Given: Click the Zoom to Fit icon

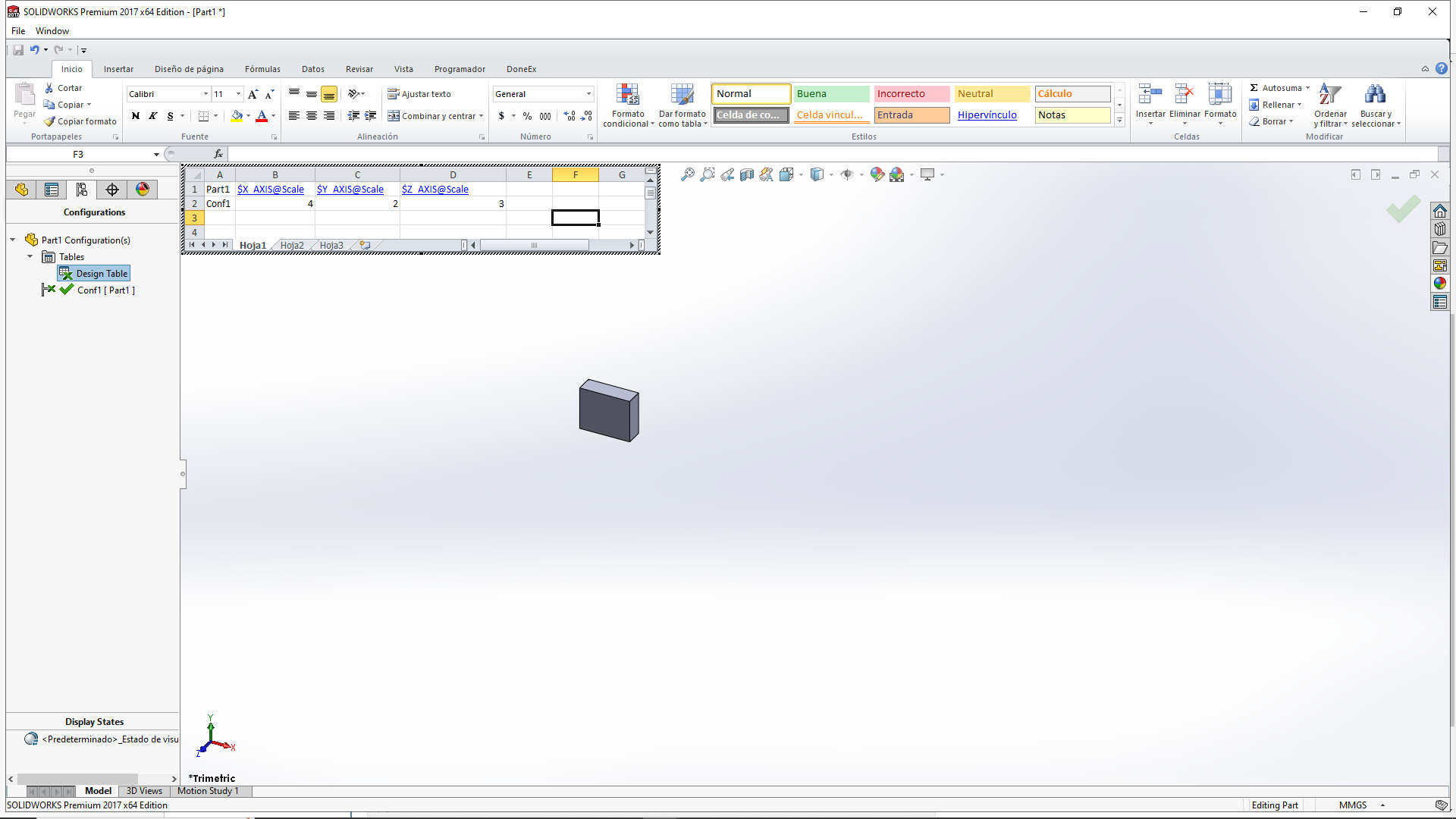Looking at the screenshot, I should [x=687, y=175].
